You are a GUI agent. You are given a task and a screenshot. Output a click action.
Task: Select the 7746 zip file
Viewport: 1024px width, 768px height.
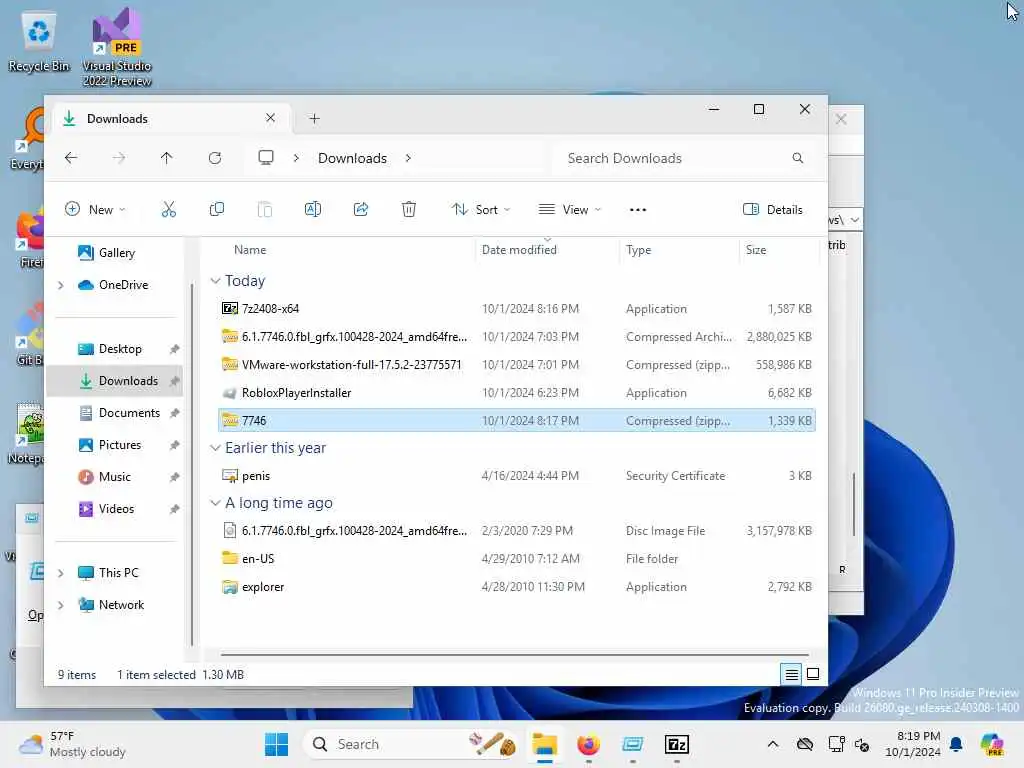pyautogui.click(x=517, y=421)
